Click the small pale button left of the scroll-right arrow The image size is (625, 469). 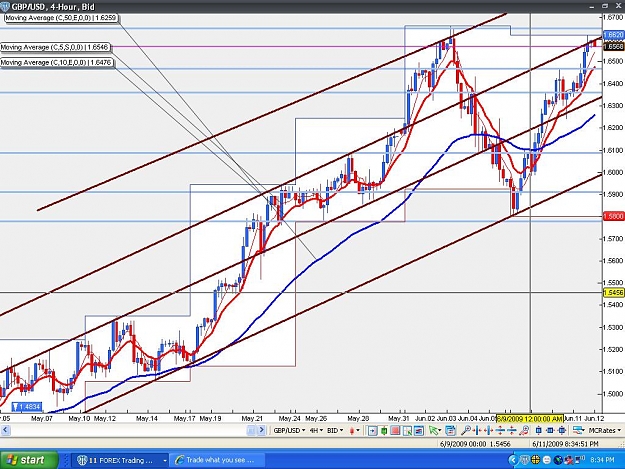pyautogui.click(x=251, y=430)
